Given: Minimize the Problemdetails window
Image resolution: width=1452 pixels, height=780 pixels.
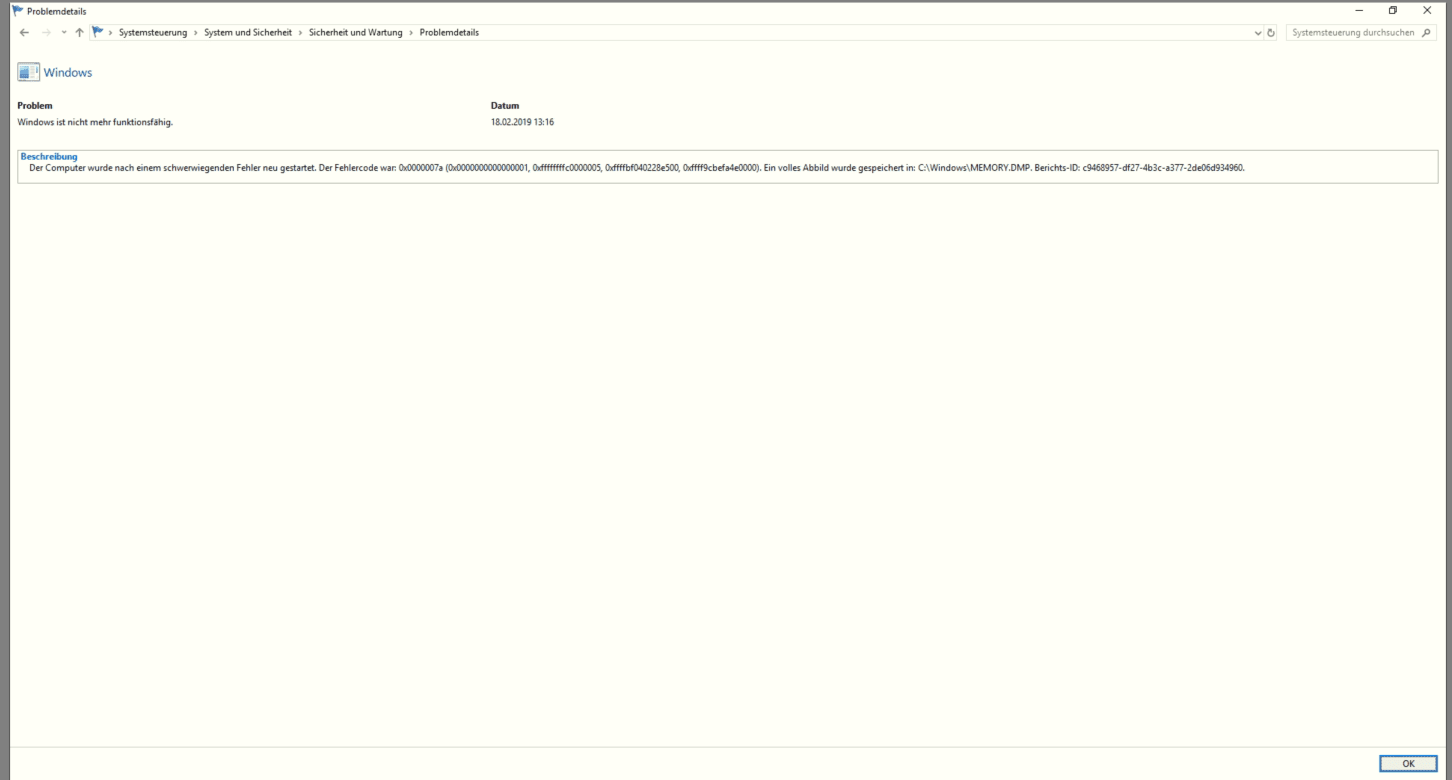Looking at the screenshot, I should [x=1359, y=10].
